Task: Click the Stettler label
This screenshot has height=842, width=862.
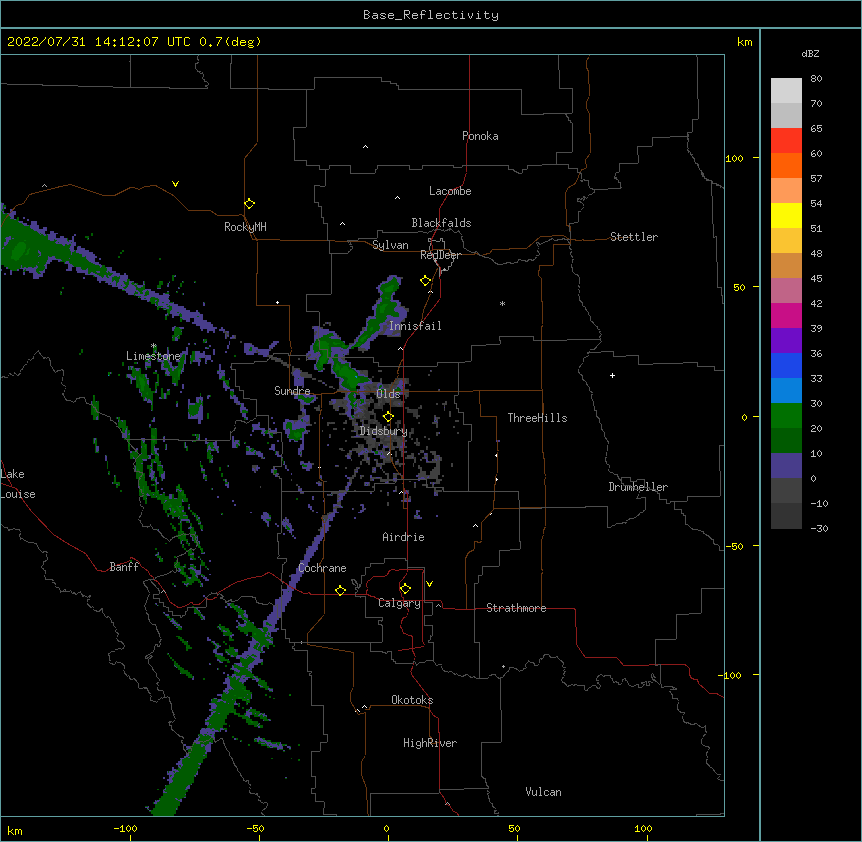Action: 634,237
